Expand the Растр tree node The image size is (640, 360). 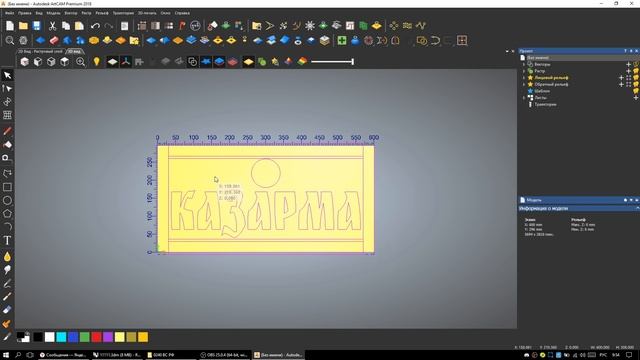pos(524,71)
